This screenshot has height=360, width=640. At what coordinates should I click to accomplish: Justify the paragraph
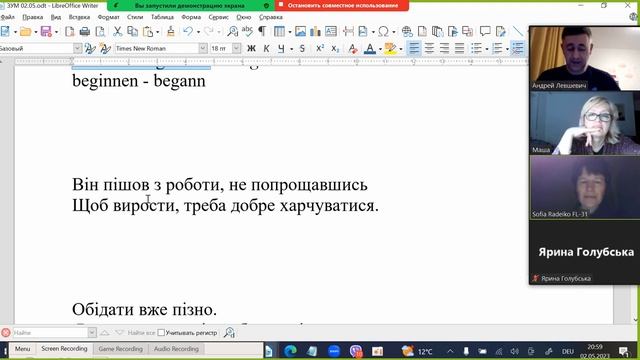(x=459, y=49)
